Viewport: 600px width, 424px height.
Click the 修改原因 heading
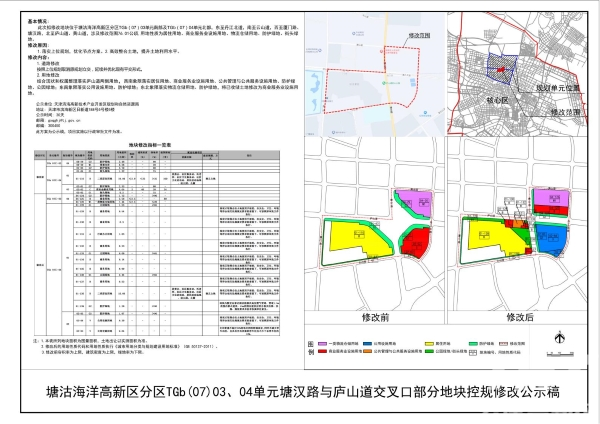point(38,45)
